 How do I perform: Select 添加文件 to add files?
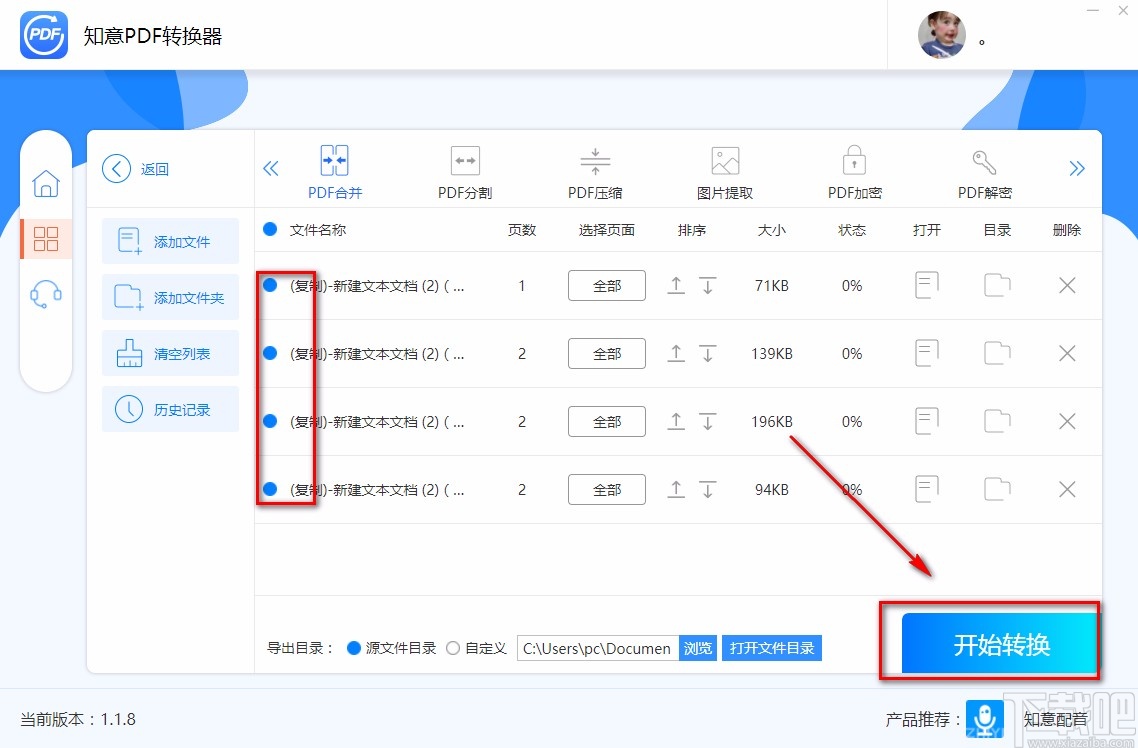click(170, 241)
